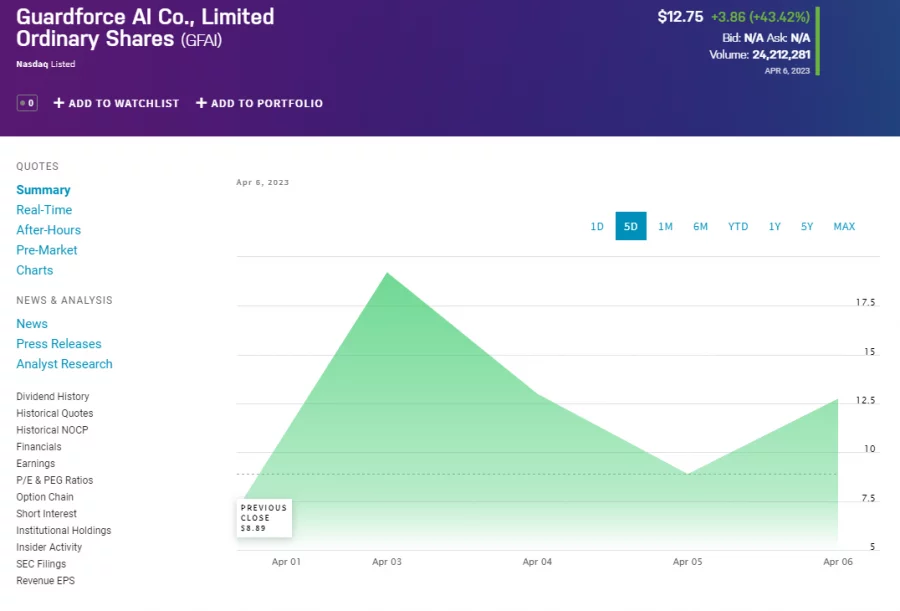This screenshot has height=611, width=900.
Task: Open the After-Hours quotes link
Action: click(48, 230)
